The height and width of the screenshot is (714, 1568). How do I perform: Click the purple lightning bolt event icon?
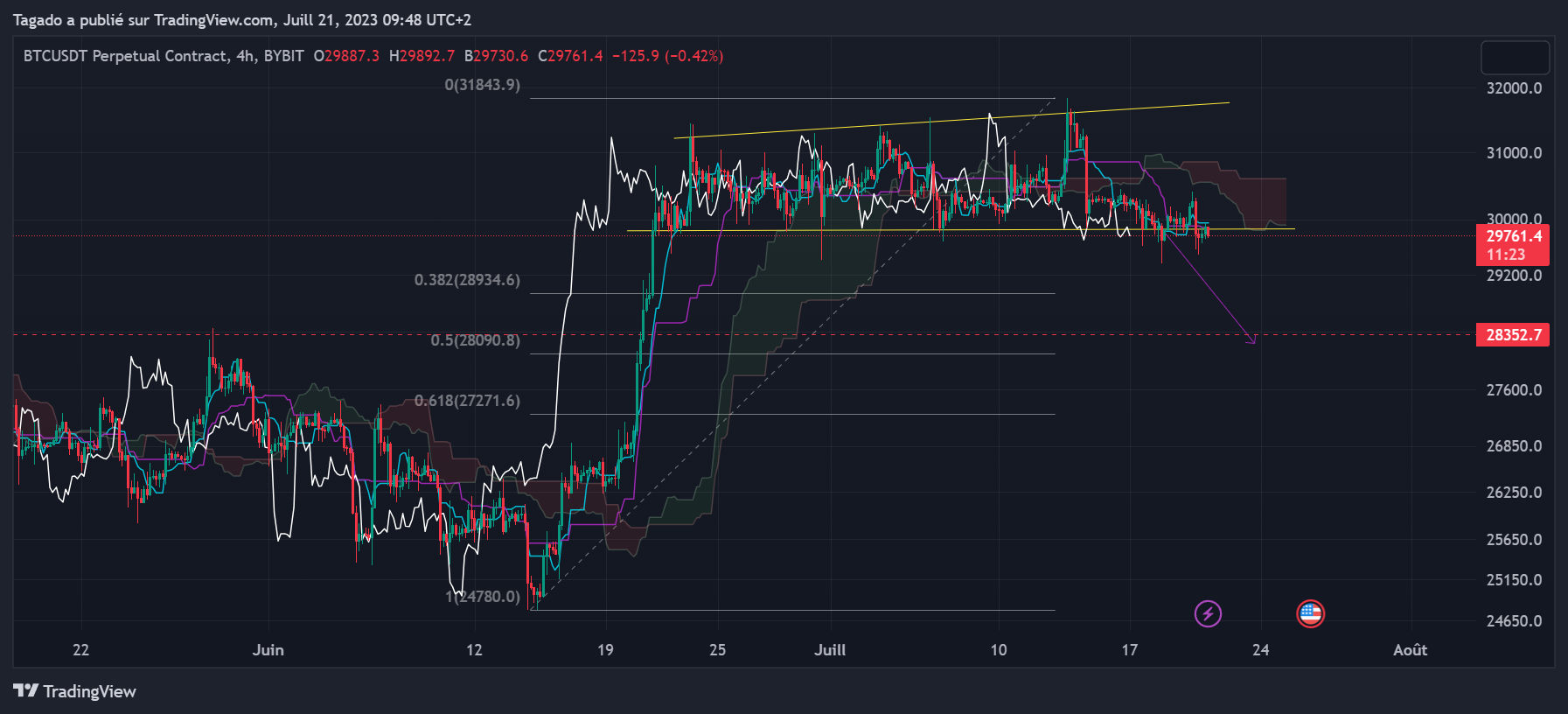(1208, 614)
